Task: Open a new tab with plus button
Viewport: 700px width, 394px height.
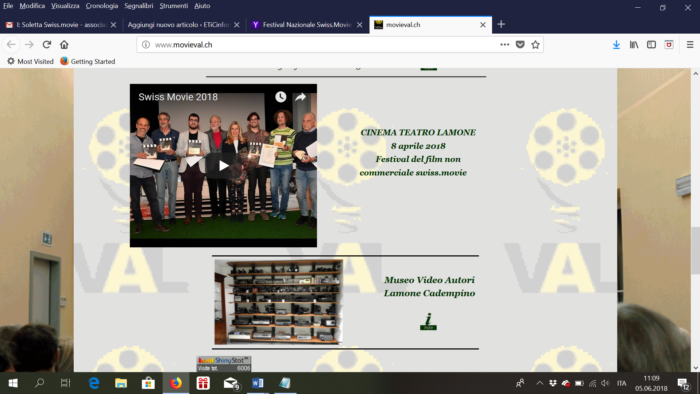Action: point(501,24)
